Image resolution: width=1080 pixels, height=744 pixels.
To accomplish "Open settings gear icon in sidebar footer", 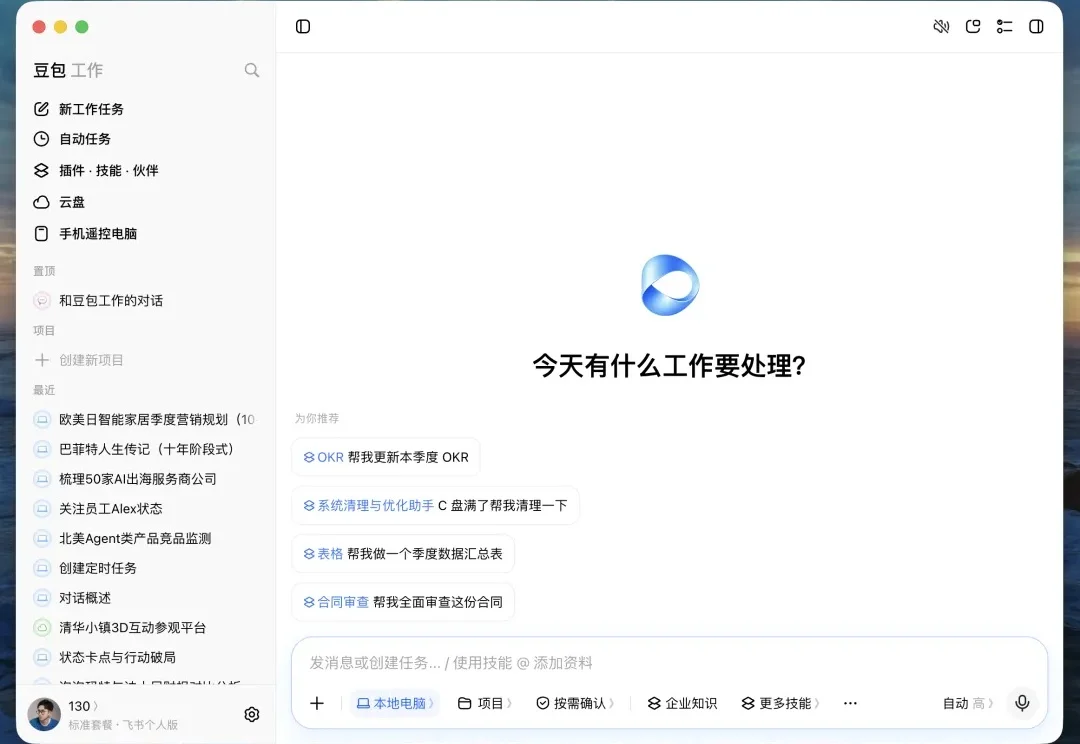I will [252, 714].
